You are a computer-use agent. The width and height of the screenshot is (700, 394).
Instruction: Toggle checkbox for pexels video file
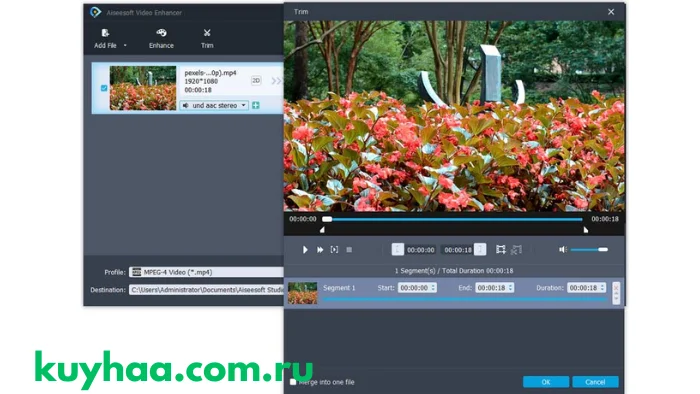104,88
